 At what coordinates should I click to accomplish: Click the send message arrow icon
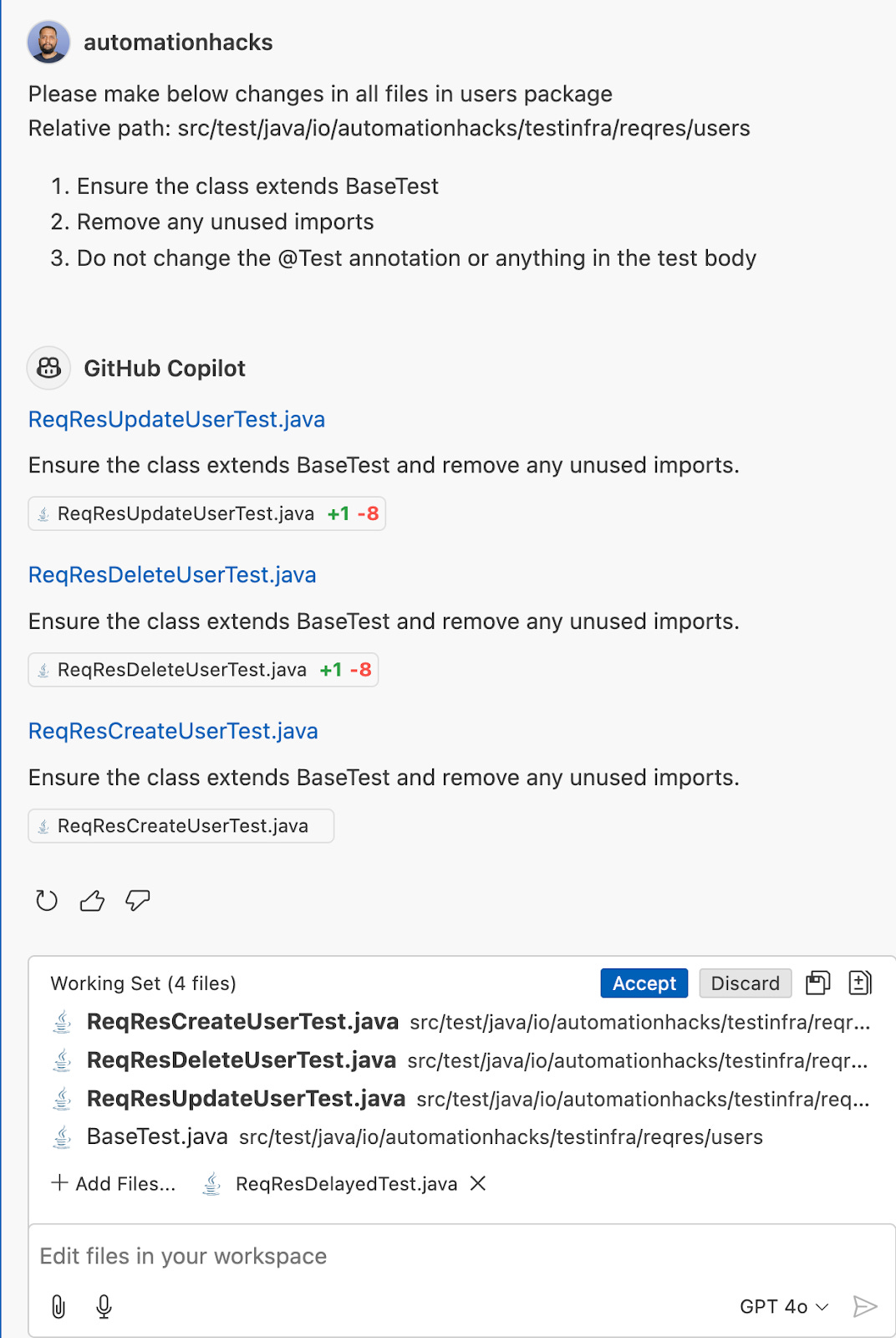pyautogui.click(x=864, y=1305)
